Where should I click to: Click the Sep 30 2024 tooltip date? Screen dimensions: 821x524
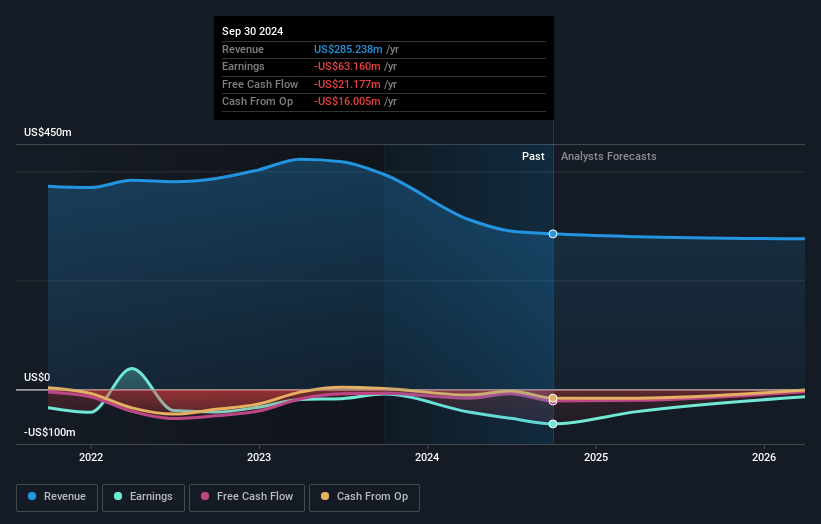pyautogui.click(x=252, y=31)
